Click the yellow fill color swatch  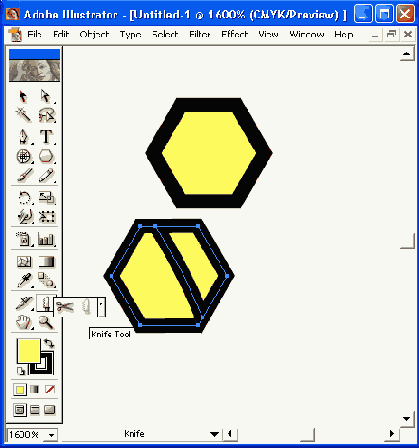point(28,351)
